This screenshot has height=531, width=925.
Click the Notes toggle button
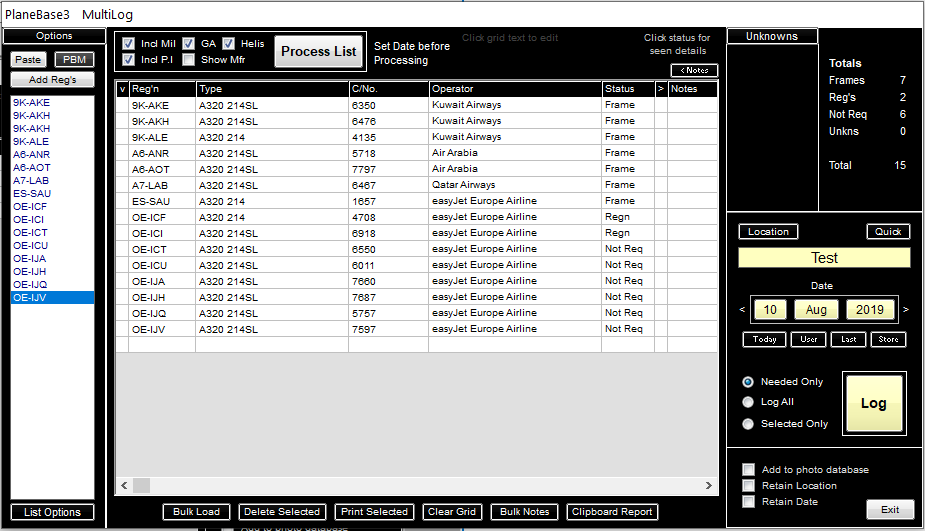(x=694, y=70)
